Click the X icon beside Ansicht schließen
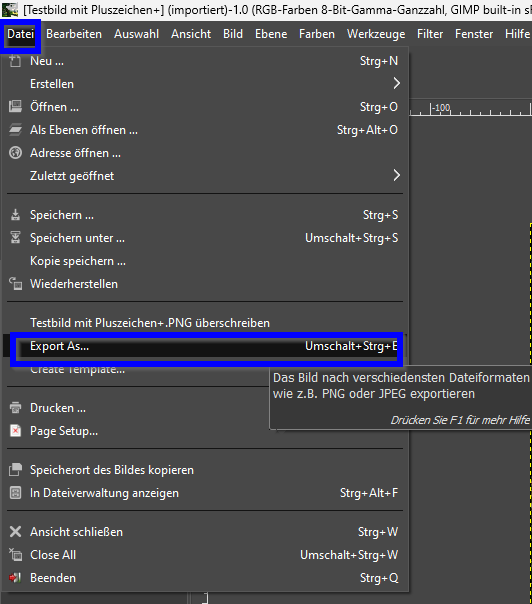This screenshot has width=532, height=604. coord(15,532)
